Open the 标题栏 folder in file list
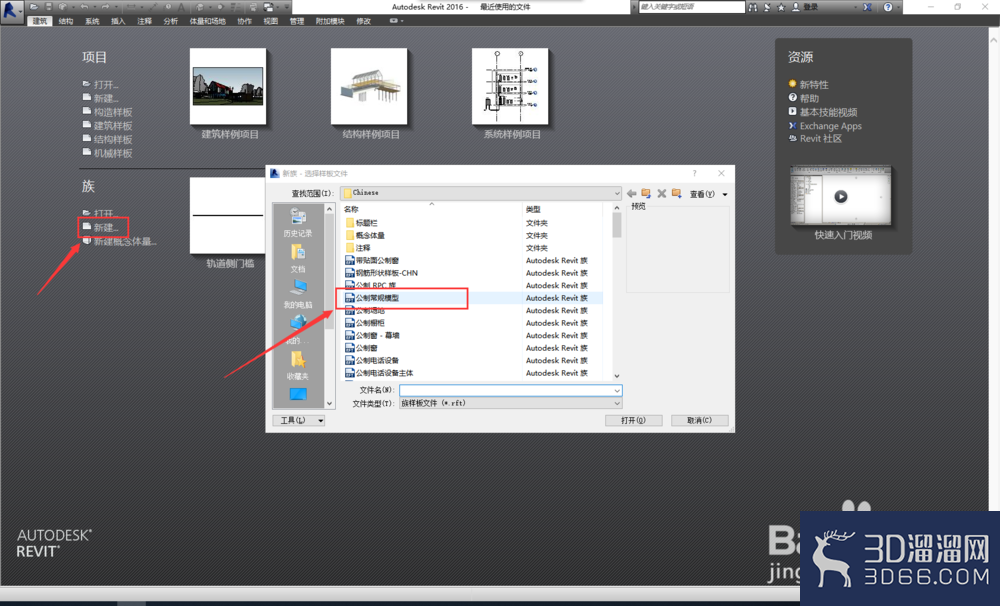Screen dimensions: 1000x606 [x=361, y=223]
